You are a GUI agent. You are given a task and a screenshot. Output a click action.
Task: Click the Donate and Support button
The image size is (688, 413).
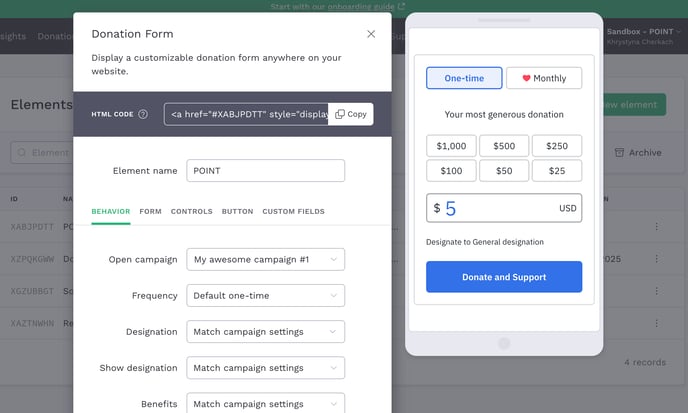[x=504, y=277]
